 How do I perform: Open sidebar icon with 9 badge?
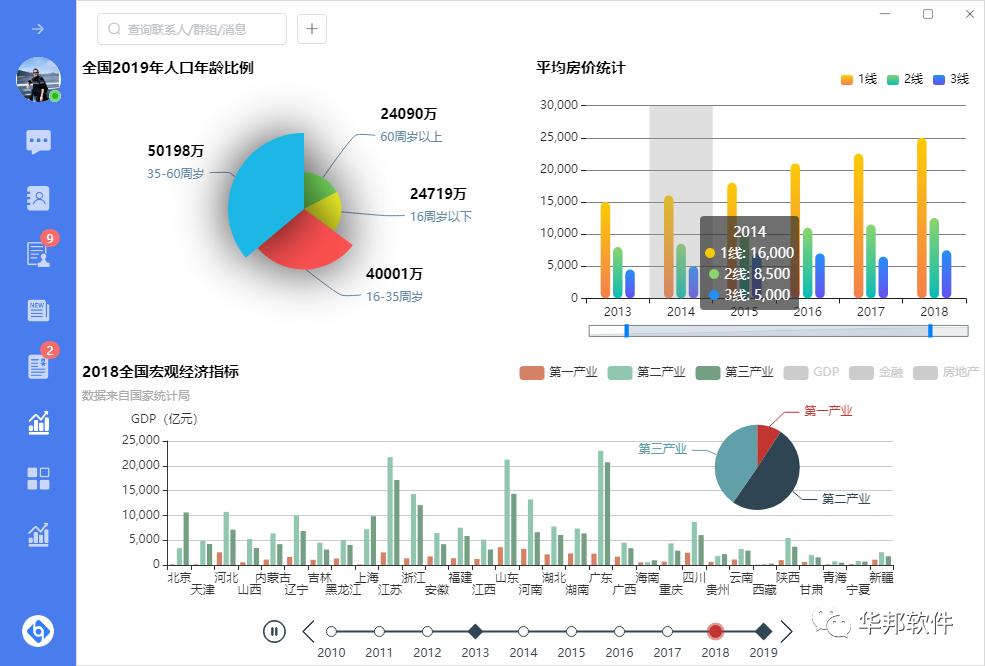(x=38, y=254)
